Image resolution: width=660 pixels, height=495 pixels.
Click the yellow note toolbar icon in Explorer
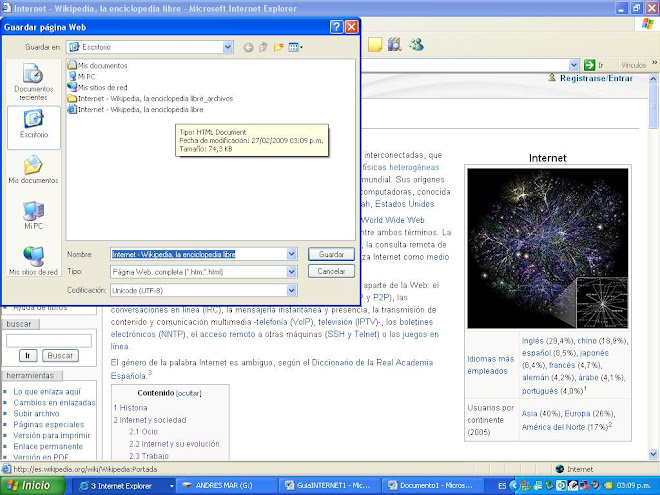coord(375,45)
